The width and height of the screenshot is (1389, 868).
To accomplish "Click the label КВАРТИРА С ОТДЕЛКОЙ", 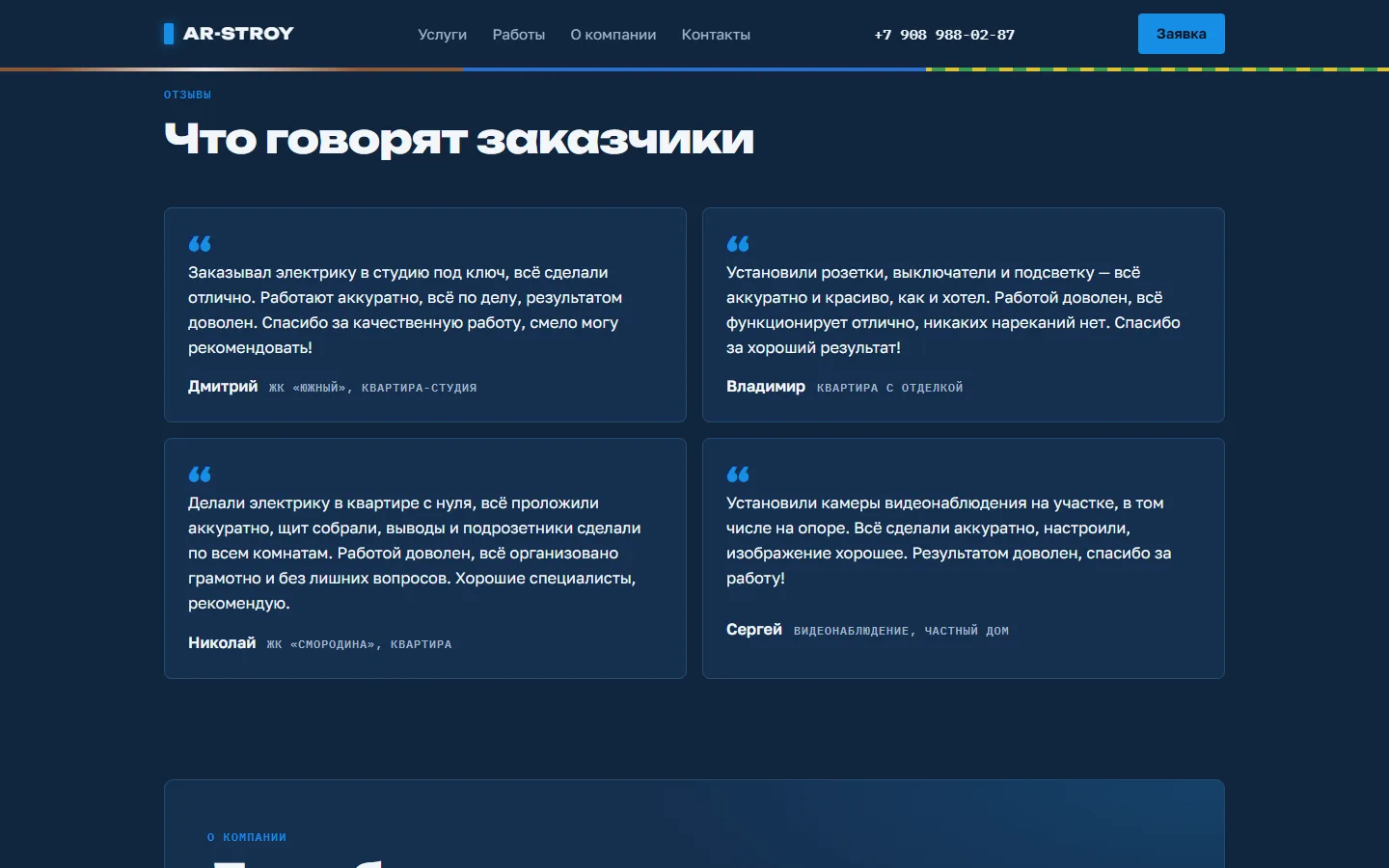I will click(889, 388).
